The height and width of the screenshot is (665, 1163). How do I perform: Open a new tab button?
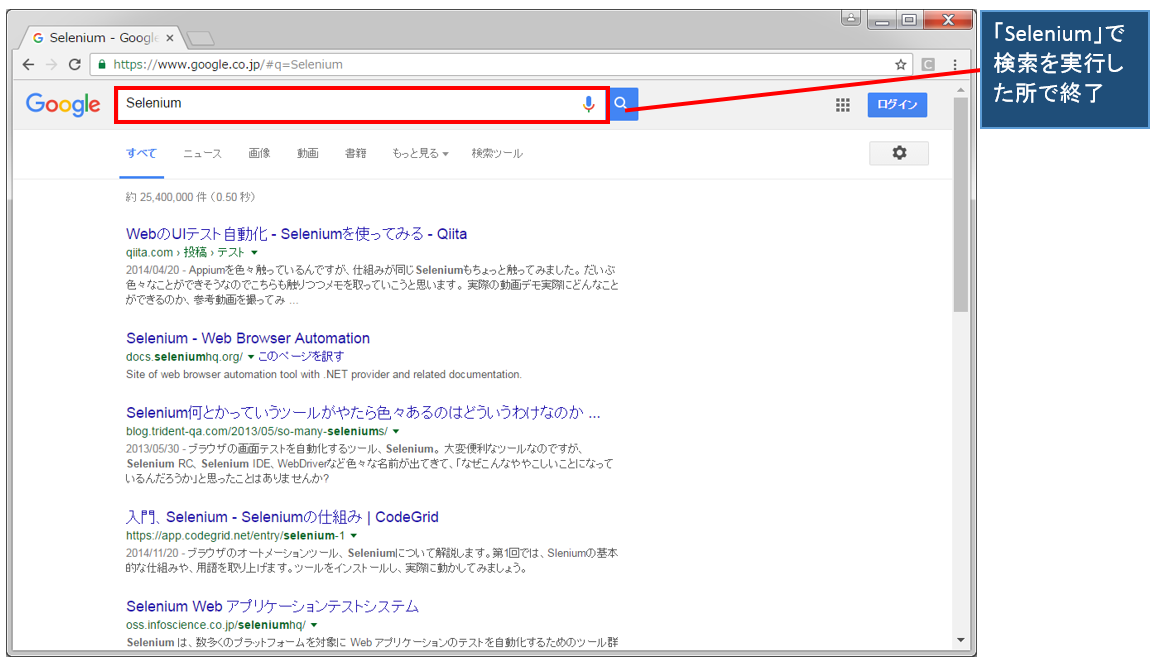click(200, 38)
